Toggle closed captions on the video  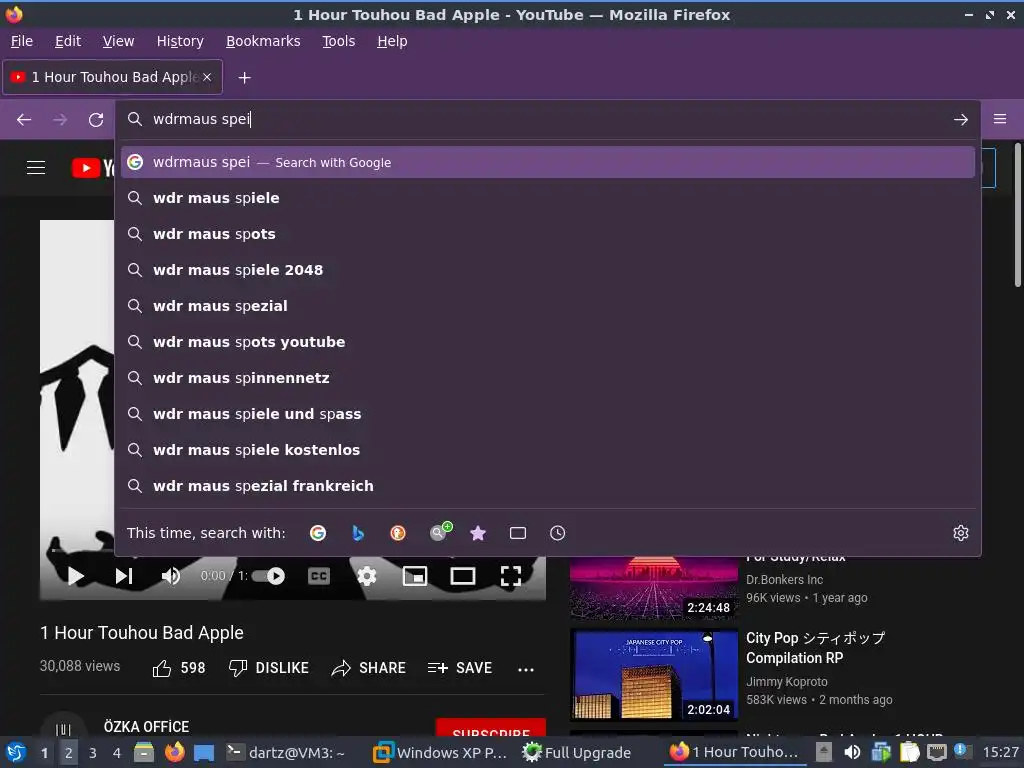tap(319, 576)
